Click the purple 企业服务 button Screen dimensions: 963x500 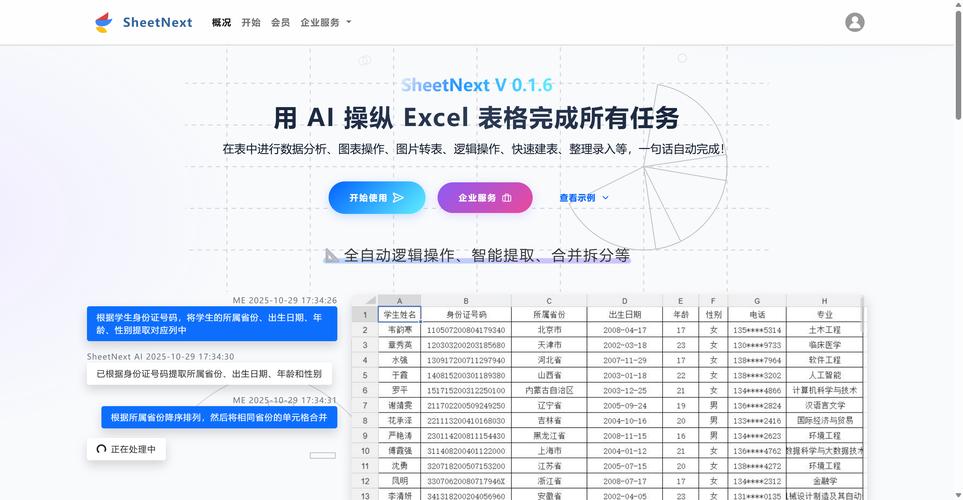[485, 198]
